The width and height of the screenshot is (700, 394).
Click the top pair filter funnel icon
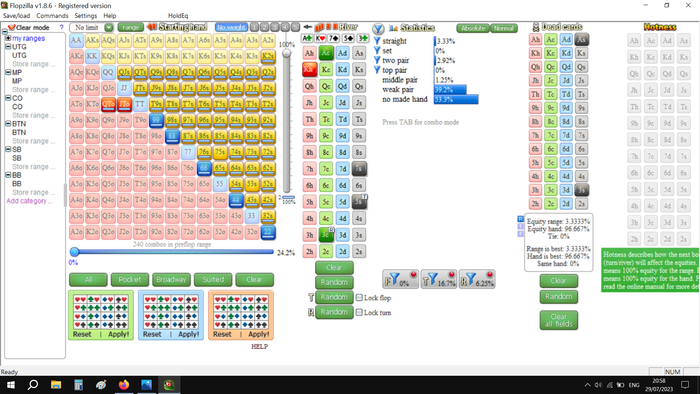(377, 70)
